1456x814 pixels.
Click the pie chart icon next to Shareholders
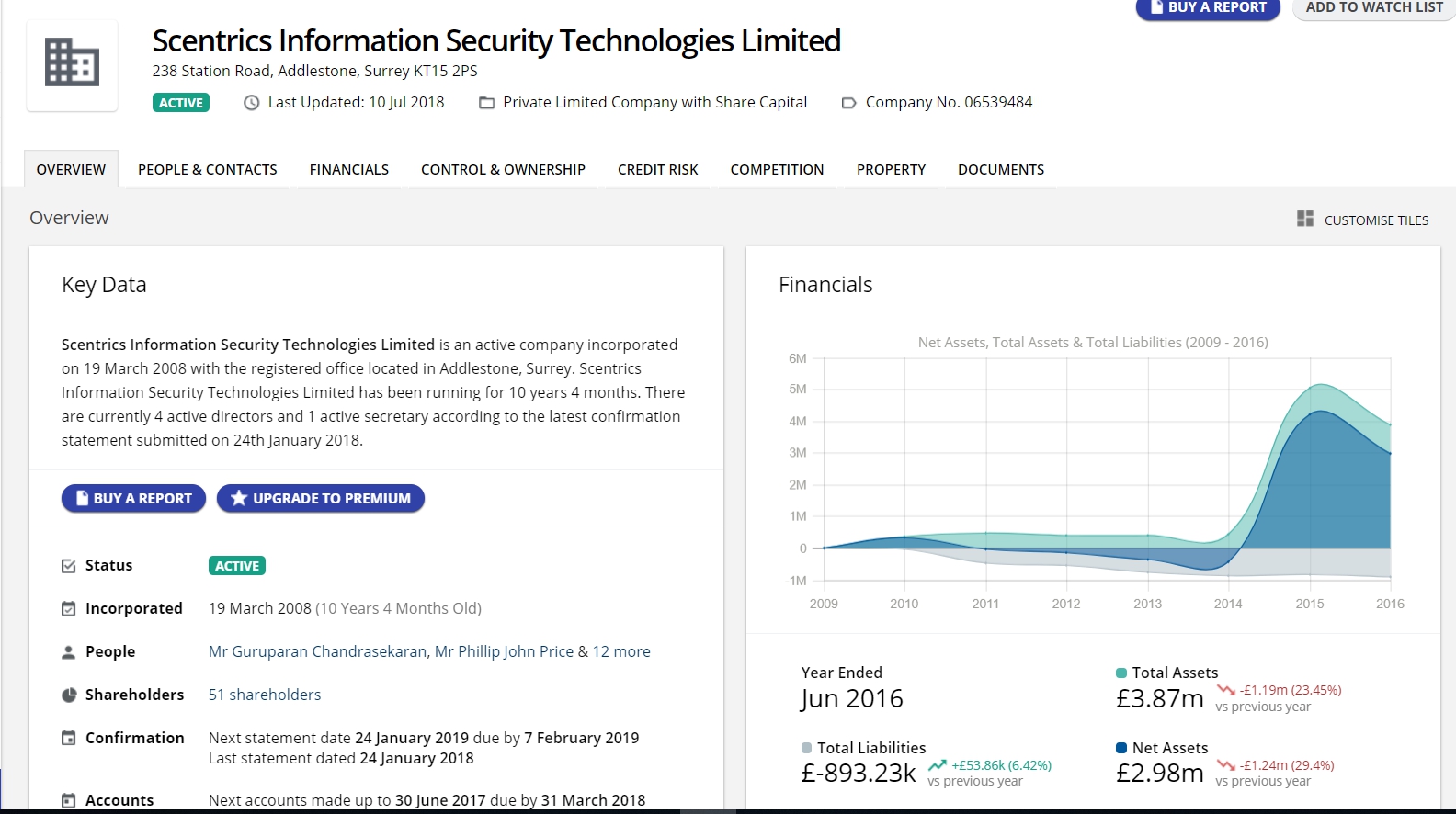[x=68, y=695]
